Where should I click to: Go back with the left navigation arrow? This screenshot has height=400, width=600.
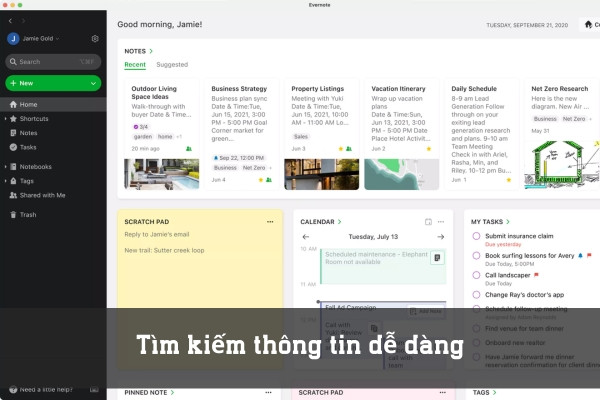(10, 21)
